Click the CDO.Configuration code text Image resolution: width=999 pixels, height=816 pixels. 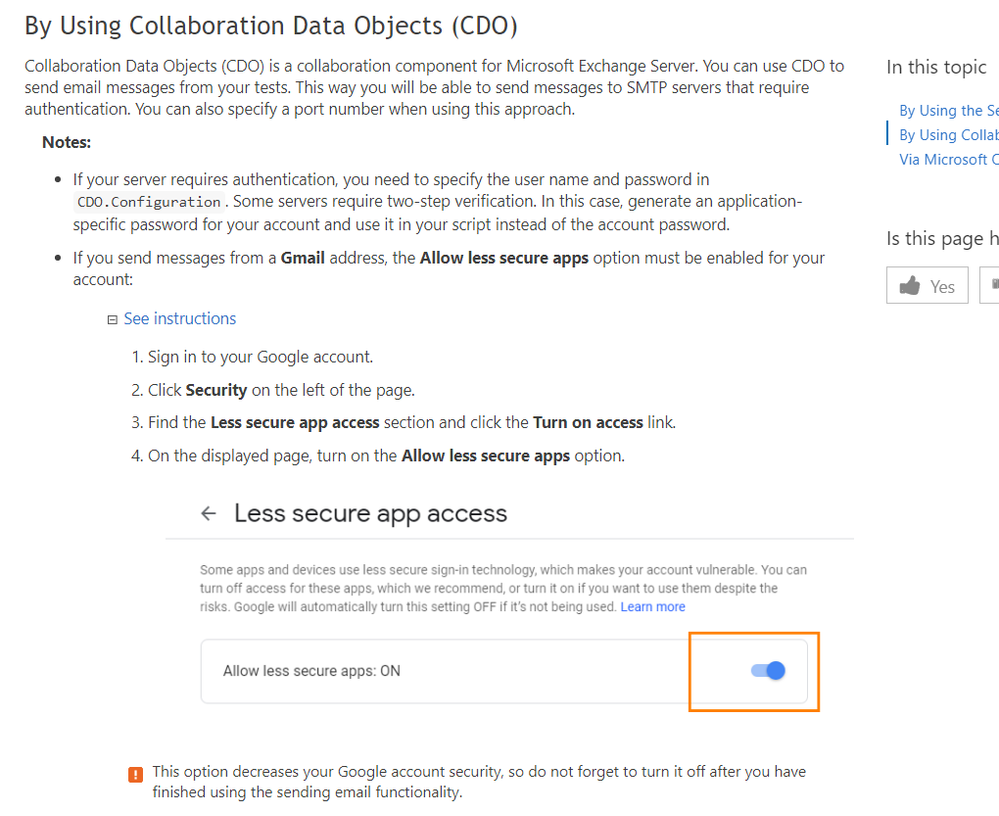click(x=149, y=202)
